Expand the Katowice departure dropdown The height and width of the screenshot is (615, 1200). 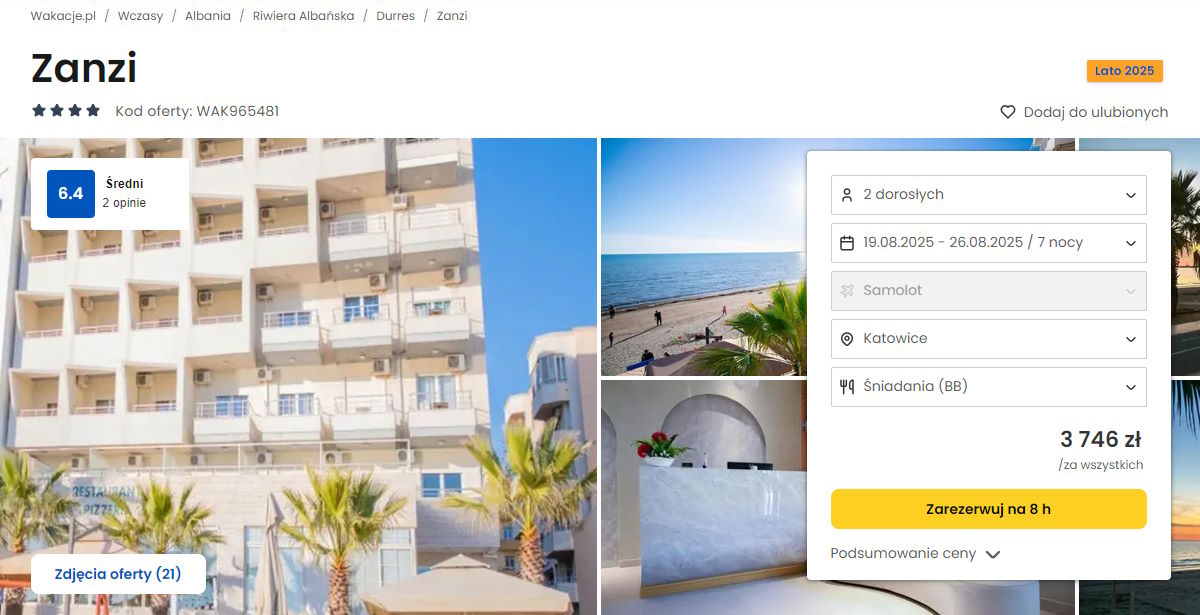coord(989,339)
